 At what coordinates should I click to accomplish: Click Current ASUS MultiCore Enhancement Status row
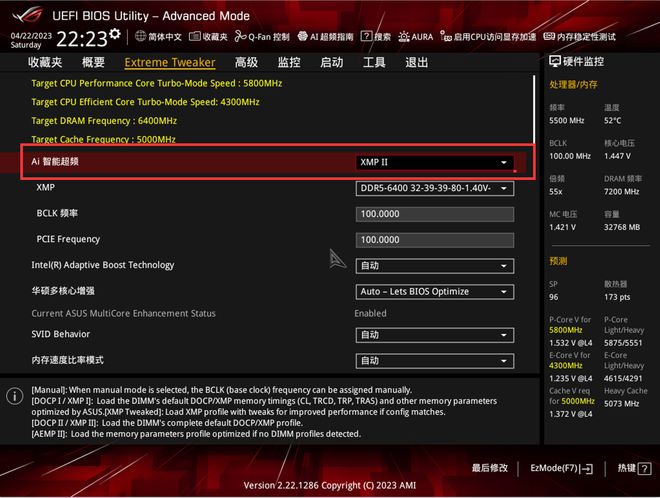coord(269,314)
